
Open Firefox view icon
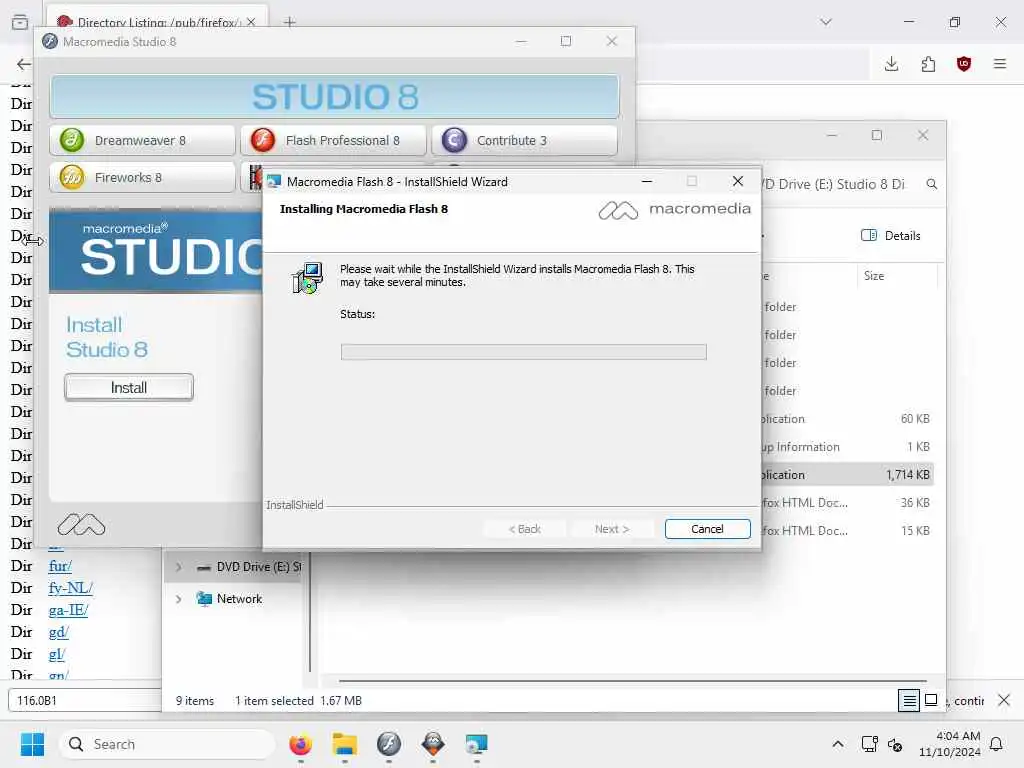(20, 22)
